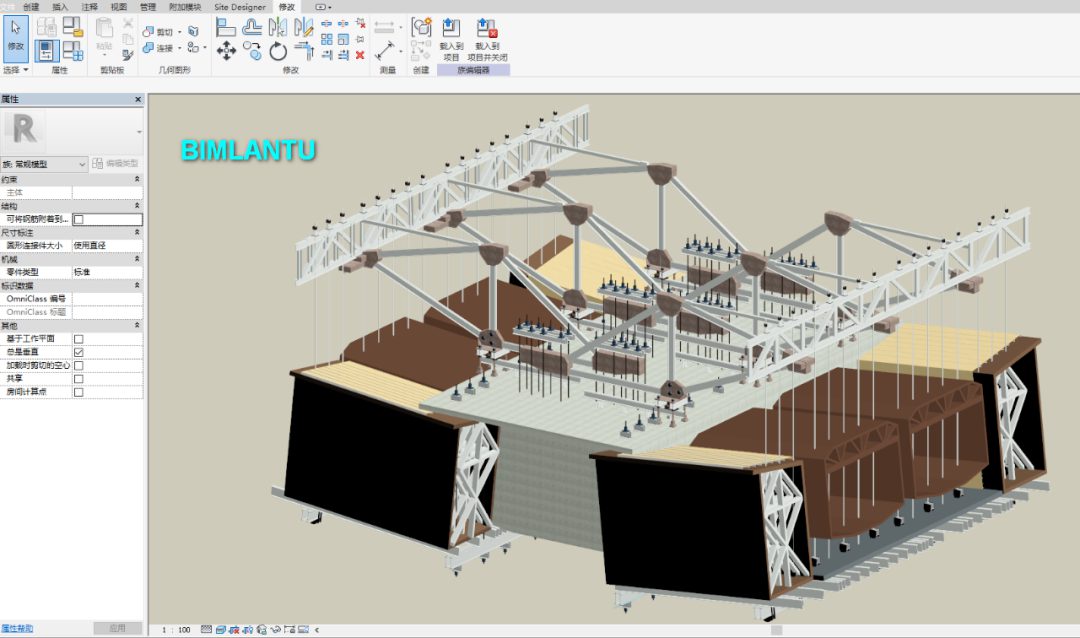Open the 附加模块 ribbon tab
The image size is (1080, 638).
pyautogui.click(x=185, y=7)
